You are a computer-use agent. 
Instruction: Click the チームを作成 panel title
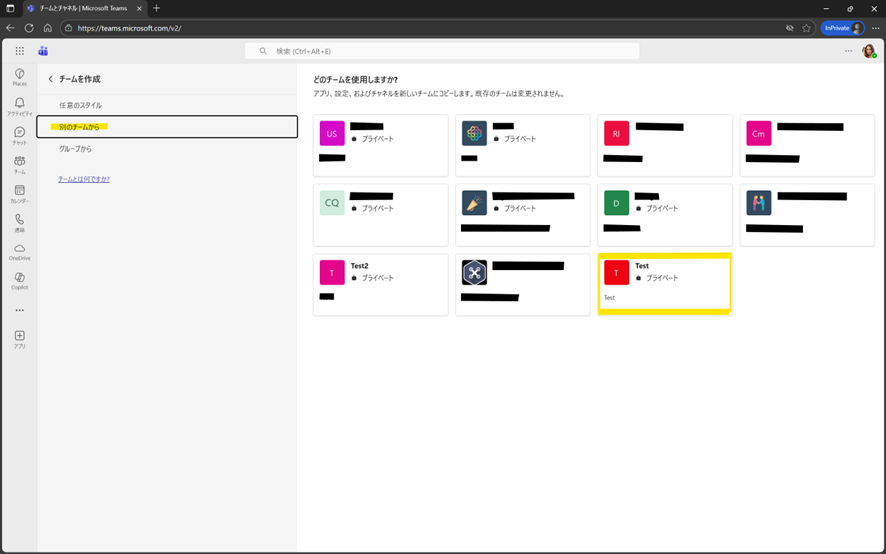[80, 79]
